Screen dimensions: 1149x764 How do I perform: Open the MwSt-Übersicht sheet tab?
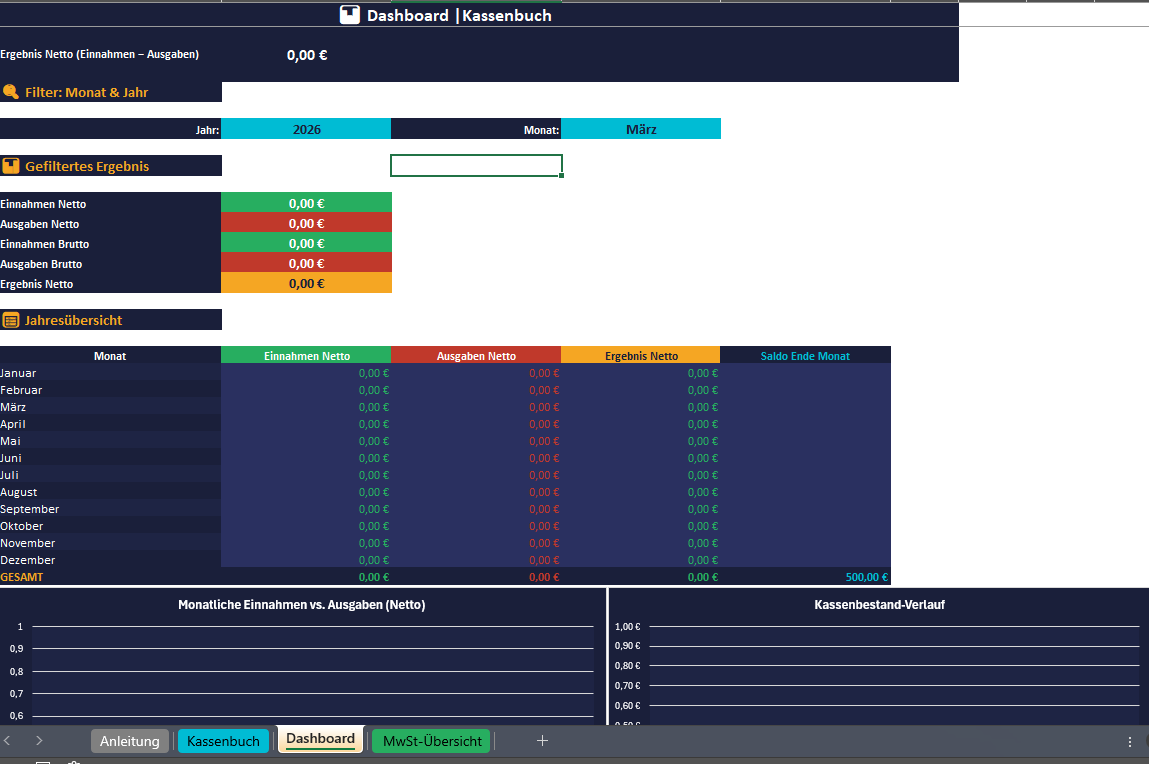pos(432,741)
